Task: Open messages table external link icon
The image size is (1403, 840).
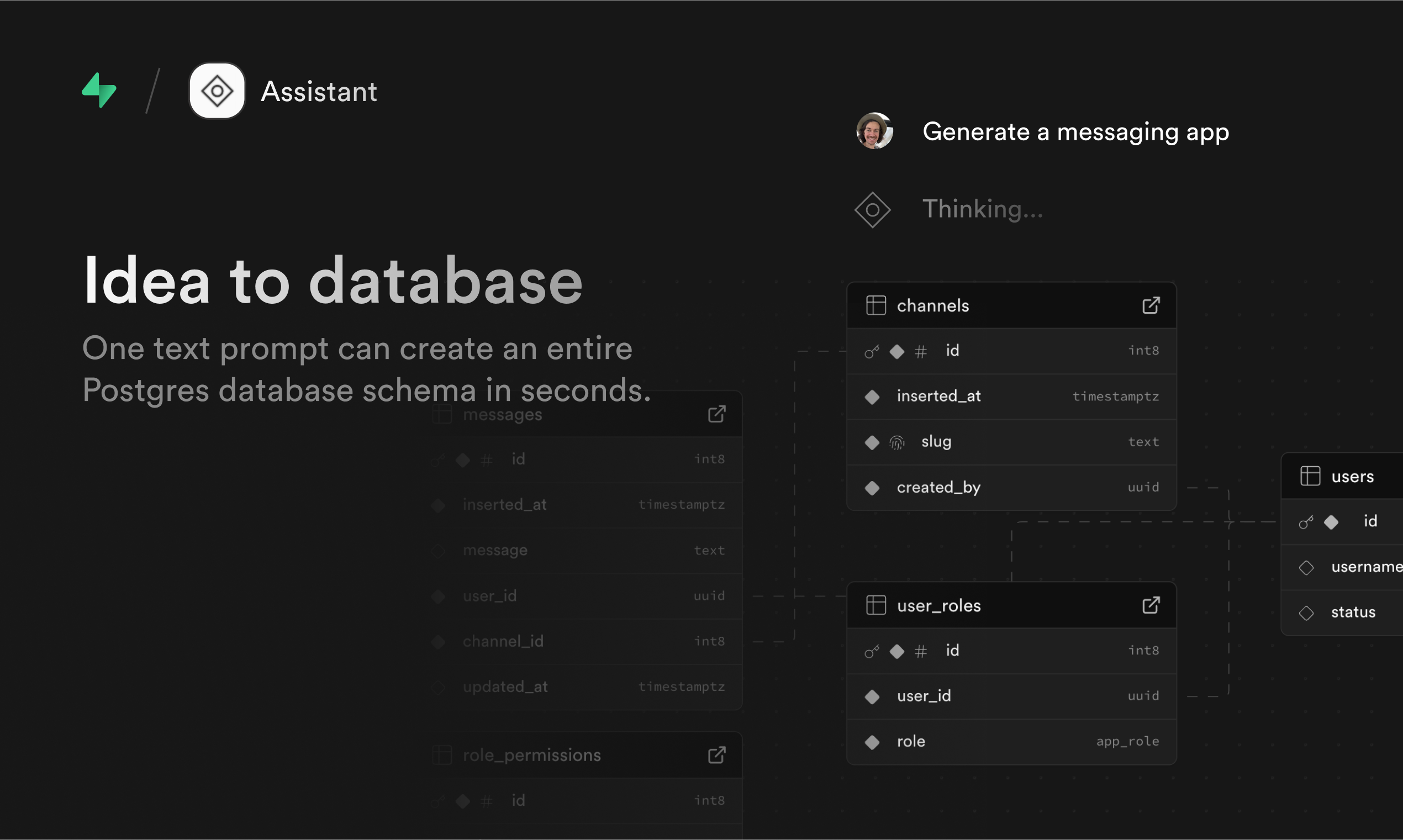Action: [716, 414]
